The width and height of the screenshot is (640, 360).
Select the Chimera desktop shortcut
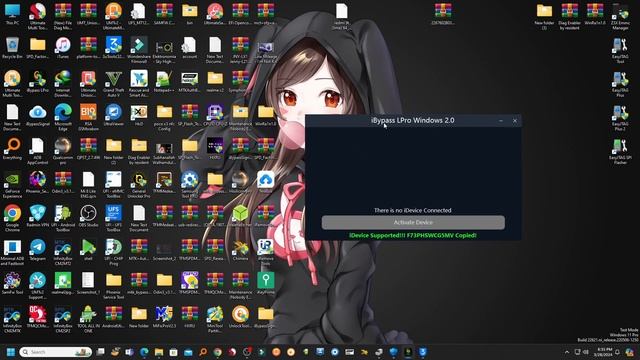[240, 250]
